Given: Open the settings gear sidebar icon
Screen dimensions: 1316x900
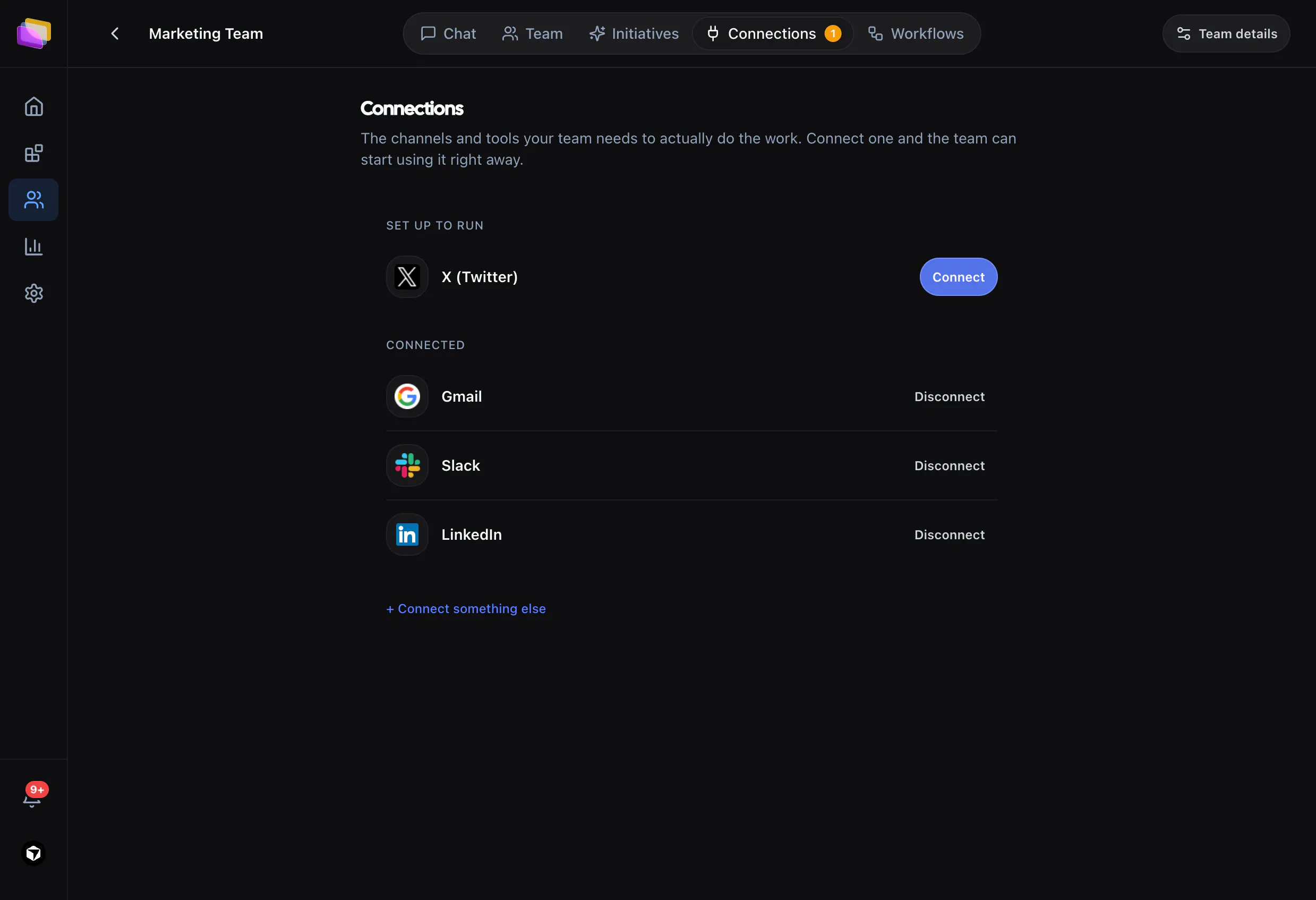Looking at the screenshot, I should coord(34,293).
